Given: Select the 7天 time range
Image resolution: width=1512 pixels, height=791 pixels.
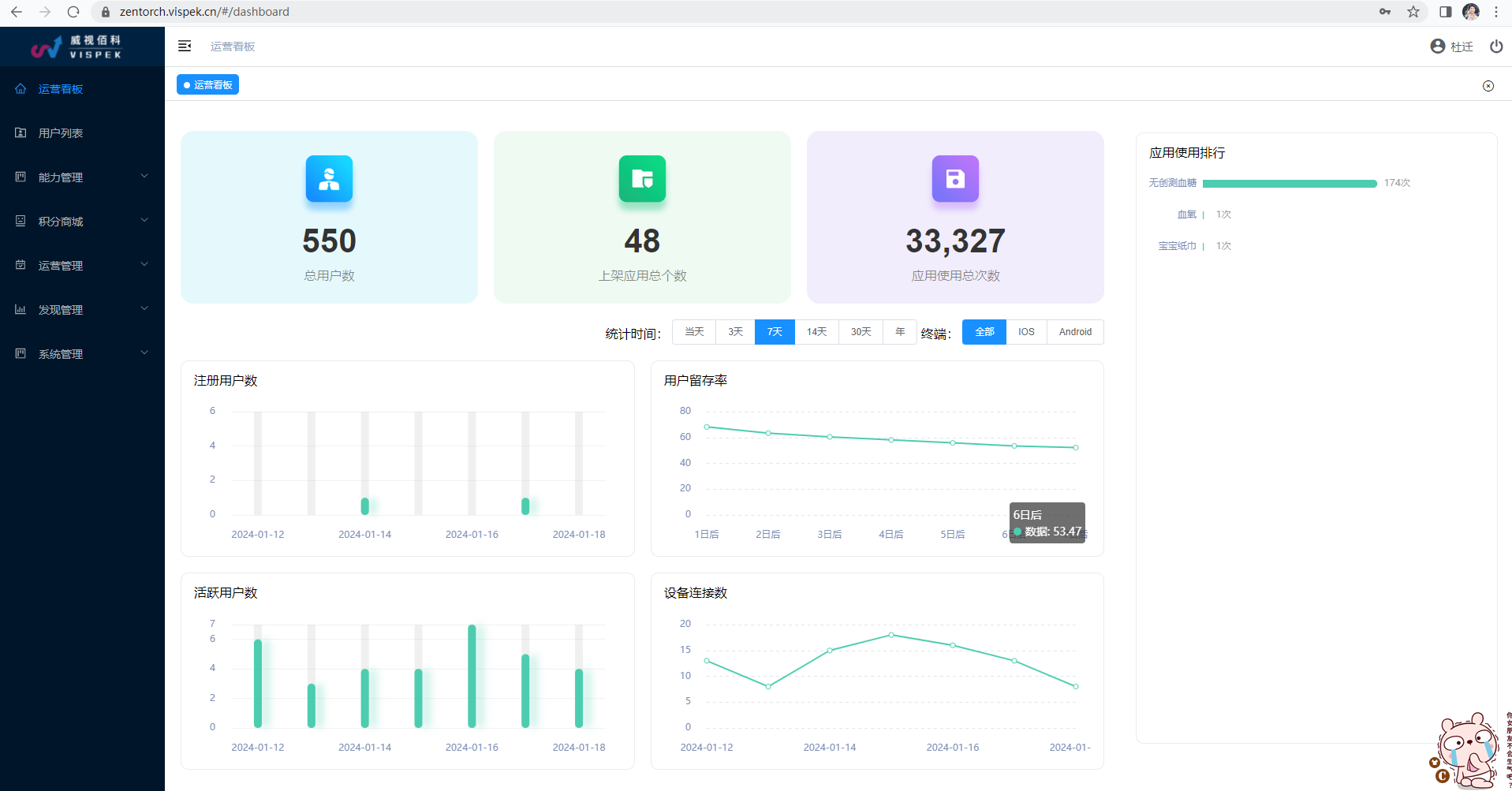Looking at the screenshot, I should click(775, 332).
